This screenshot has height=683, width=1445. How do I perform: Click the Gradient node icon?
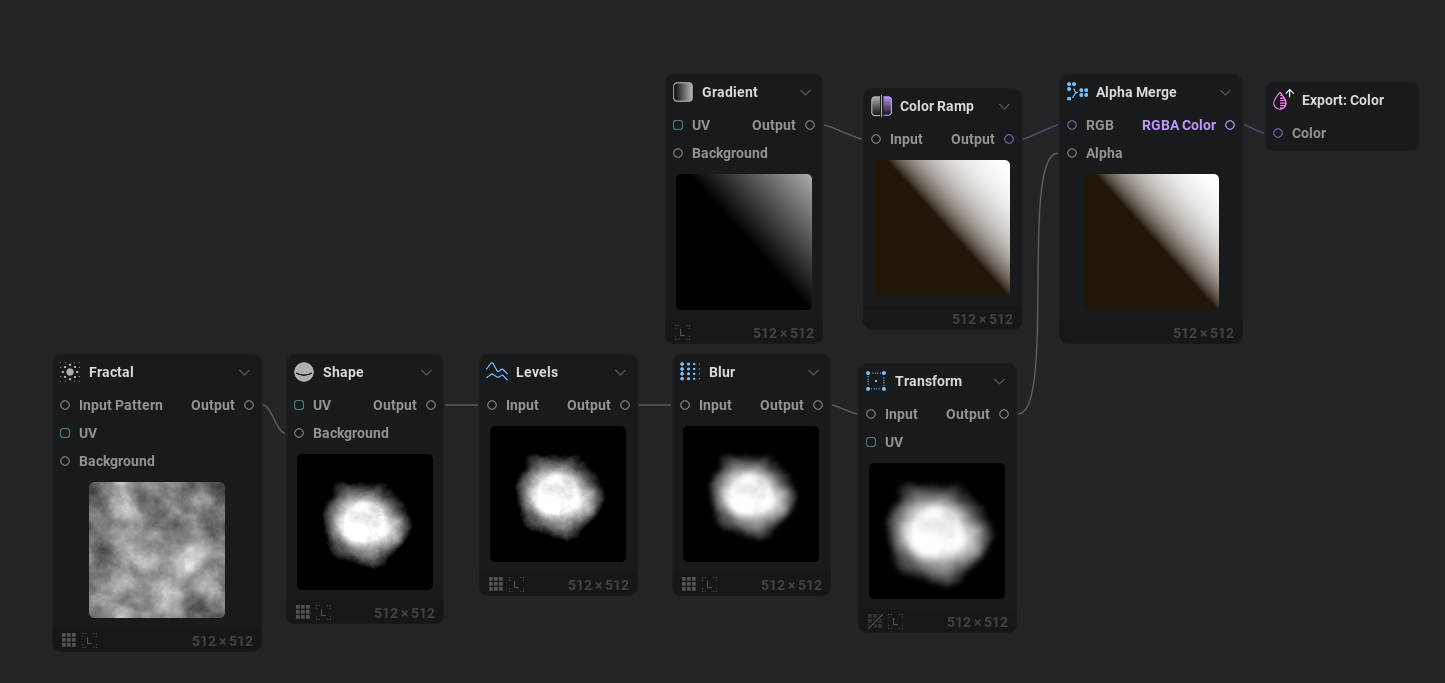[683, 92]
